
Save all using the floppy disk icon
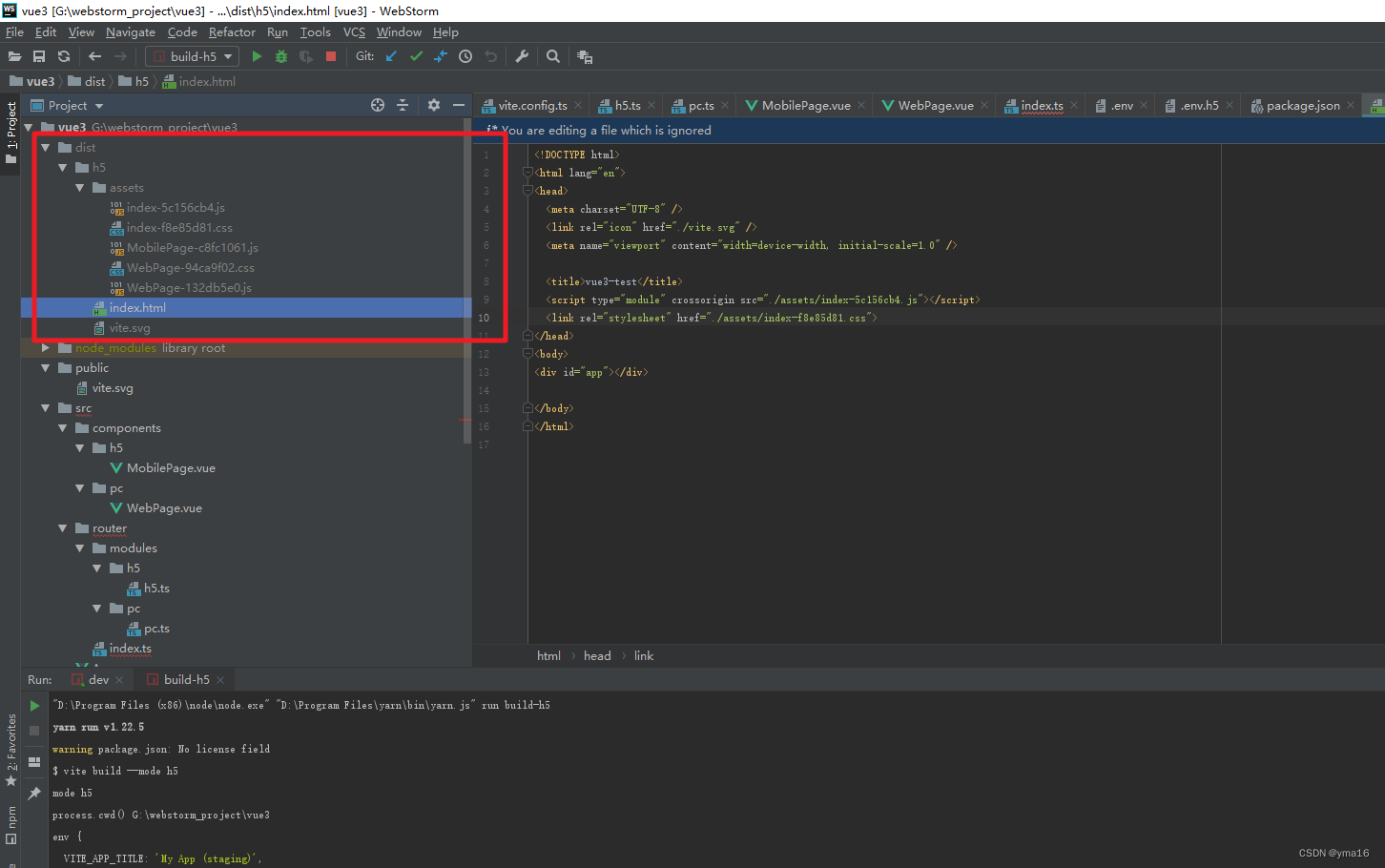tap(39, 56)
